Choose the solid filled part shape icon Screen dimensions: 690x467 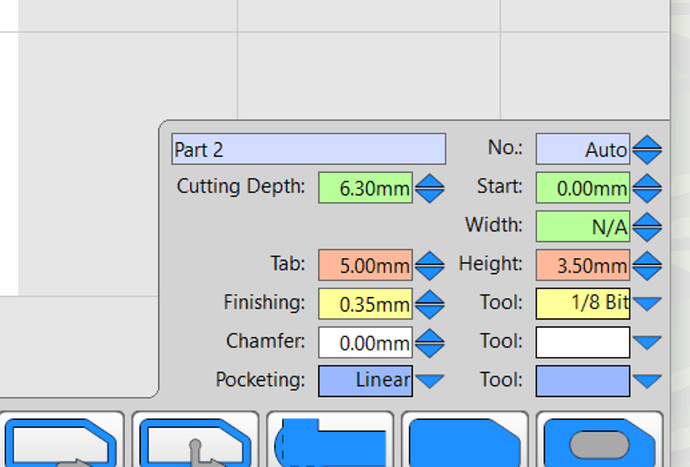pos(465,440)
